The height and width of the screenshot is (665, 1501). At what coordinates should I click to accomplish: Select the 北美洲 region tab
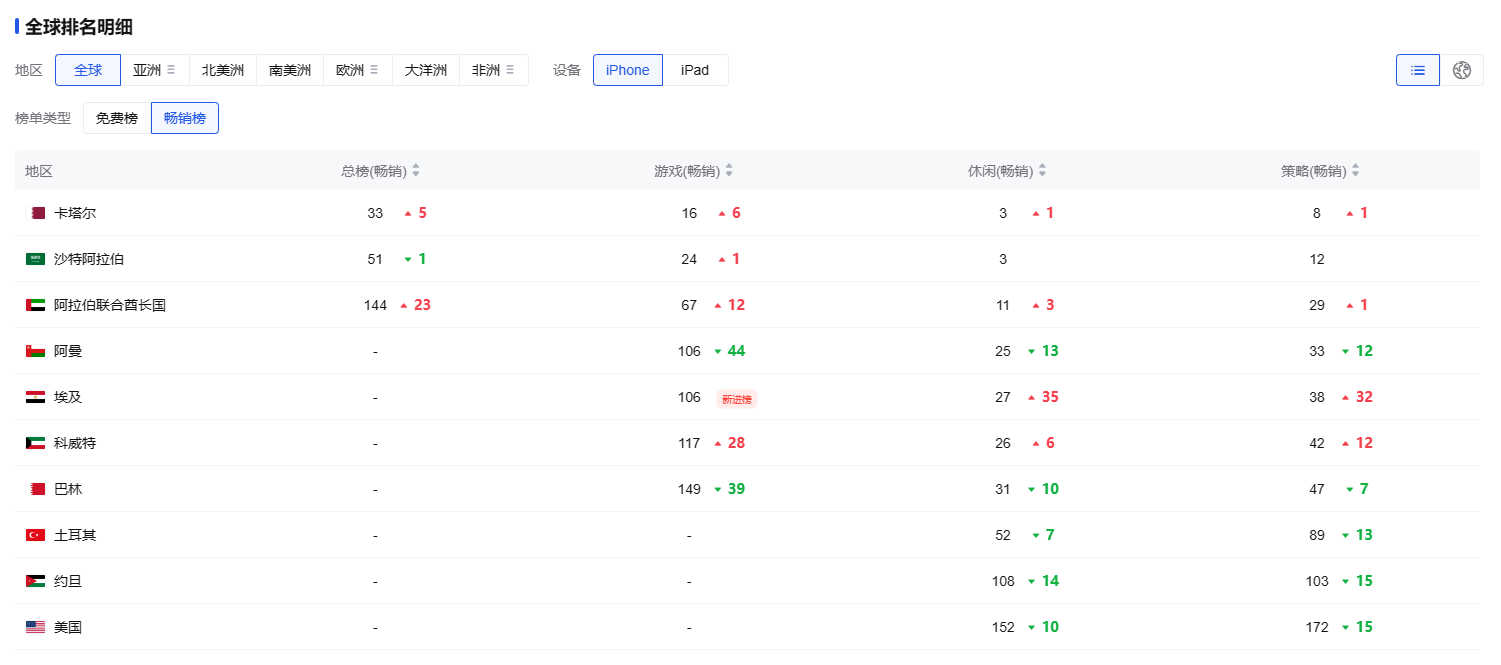(223, 70)
